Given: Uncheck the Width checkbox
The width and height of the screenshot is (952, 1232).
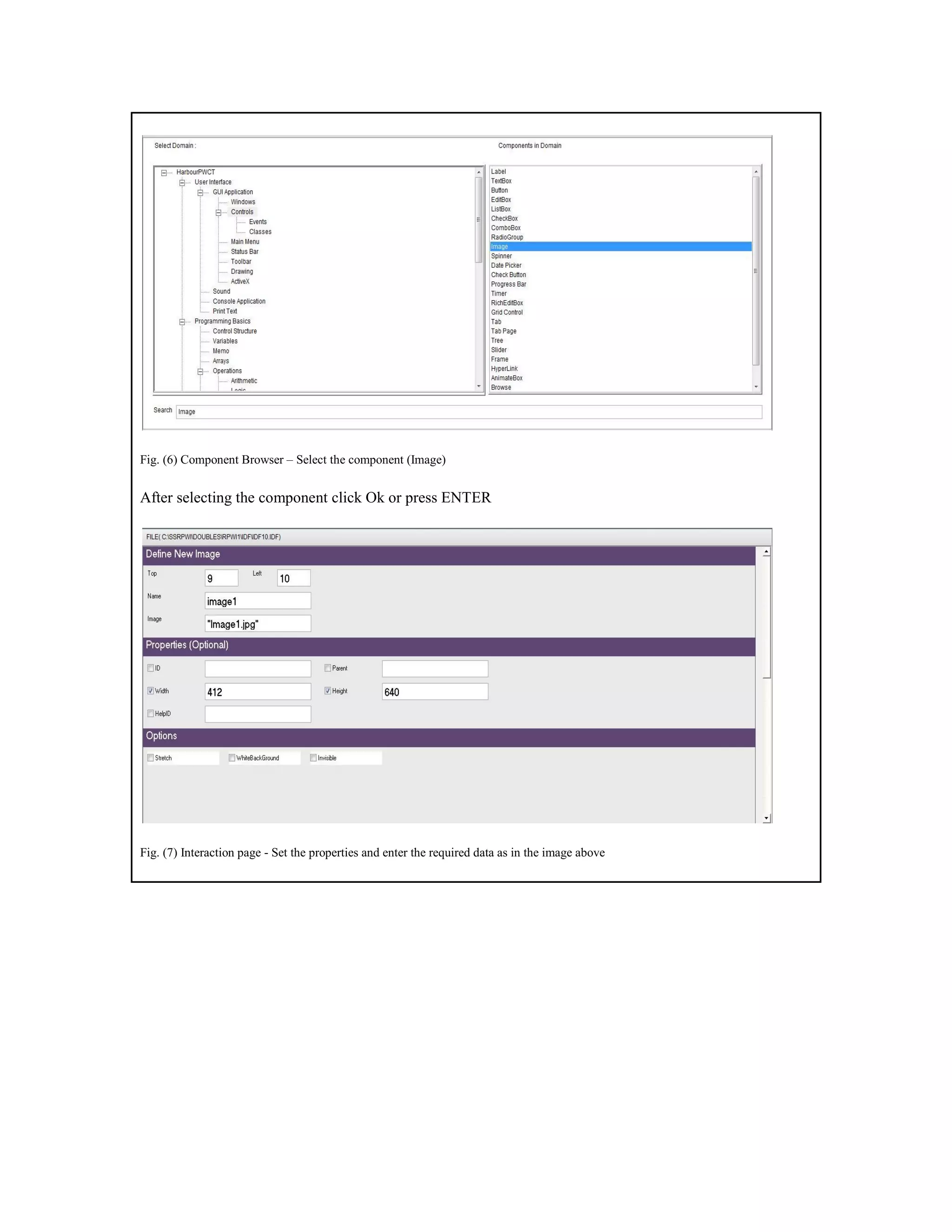Looking at the screenshot, I should [151, 690].
